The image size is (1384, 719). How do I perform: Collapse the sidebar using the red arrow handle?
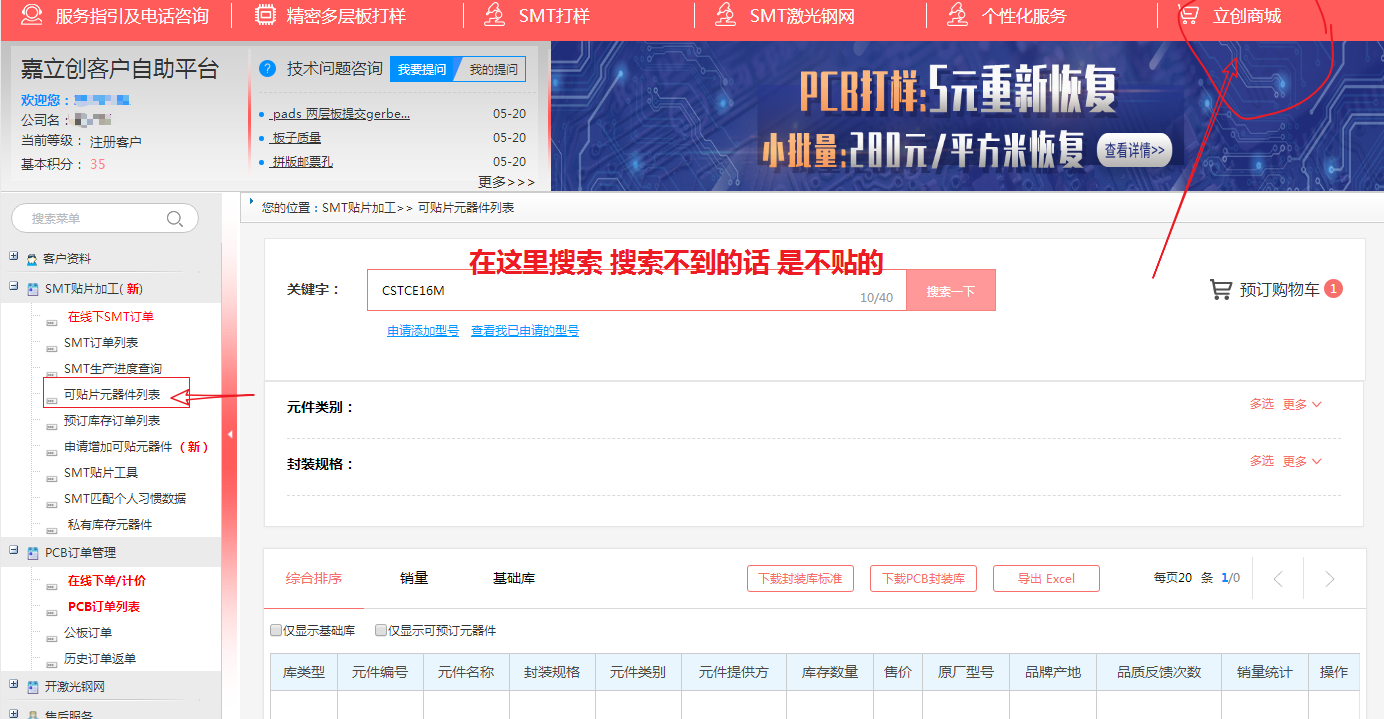point(229,434)
